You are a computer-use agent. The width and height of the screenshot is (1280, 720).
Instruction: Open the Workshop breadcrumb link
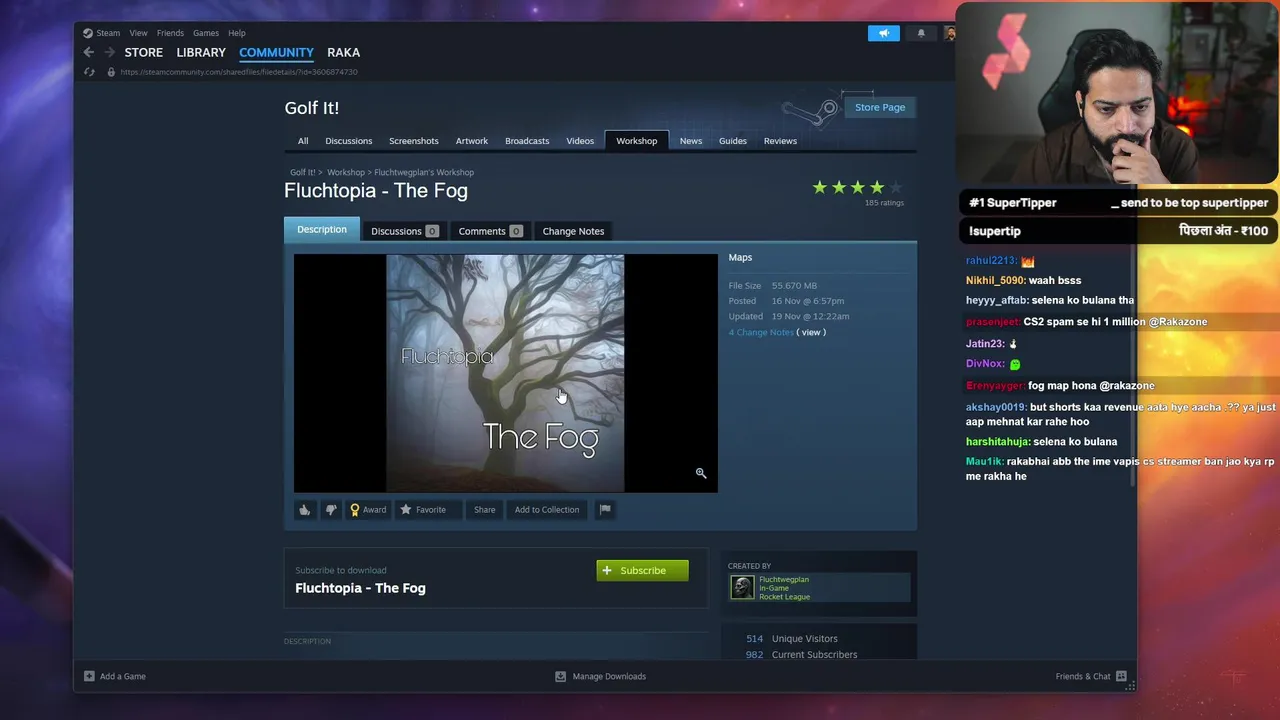pyautogui.click(x=346, y=172)
